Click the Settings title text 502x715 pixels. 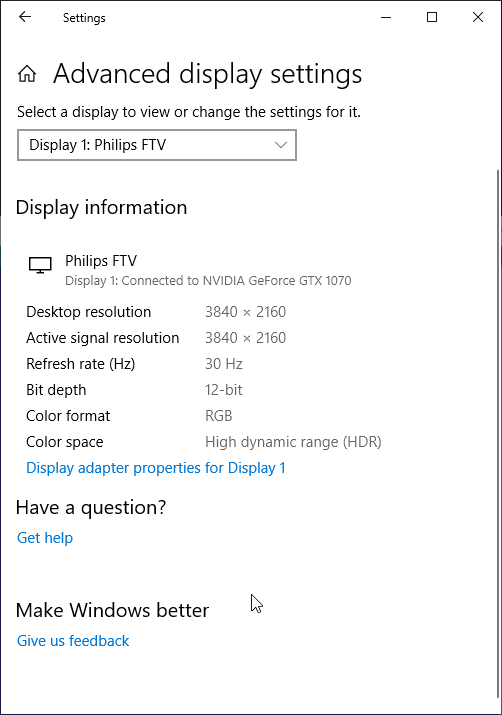coord(84,18)
